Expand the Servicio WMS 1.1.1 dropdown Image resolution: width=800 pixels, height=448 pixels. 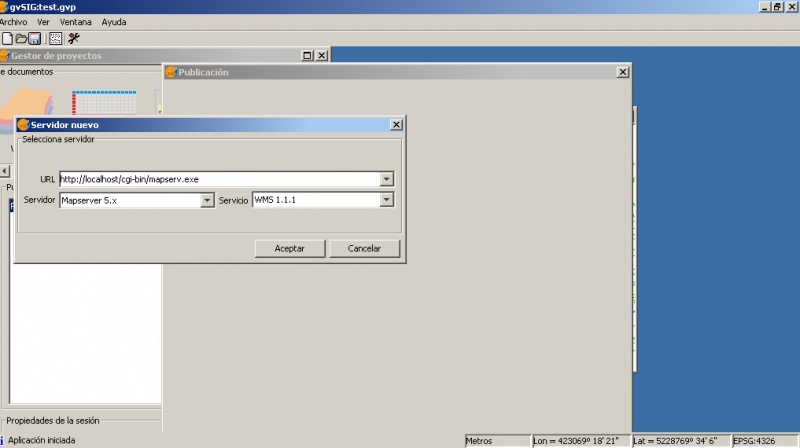[386, 200]
